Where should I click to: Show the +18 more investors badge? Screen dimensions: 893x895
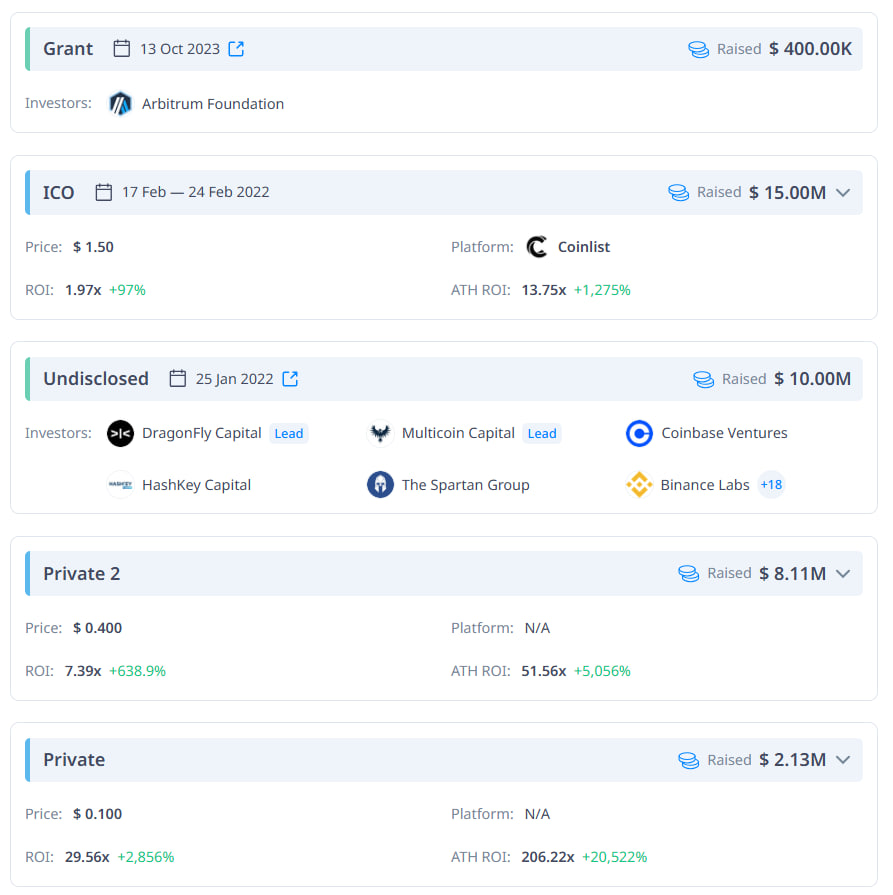click(x=771, y=485)
